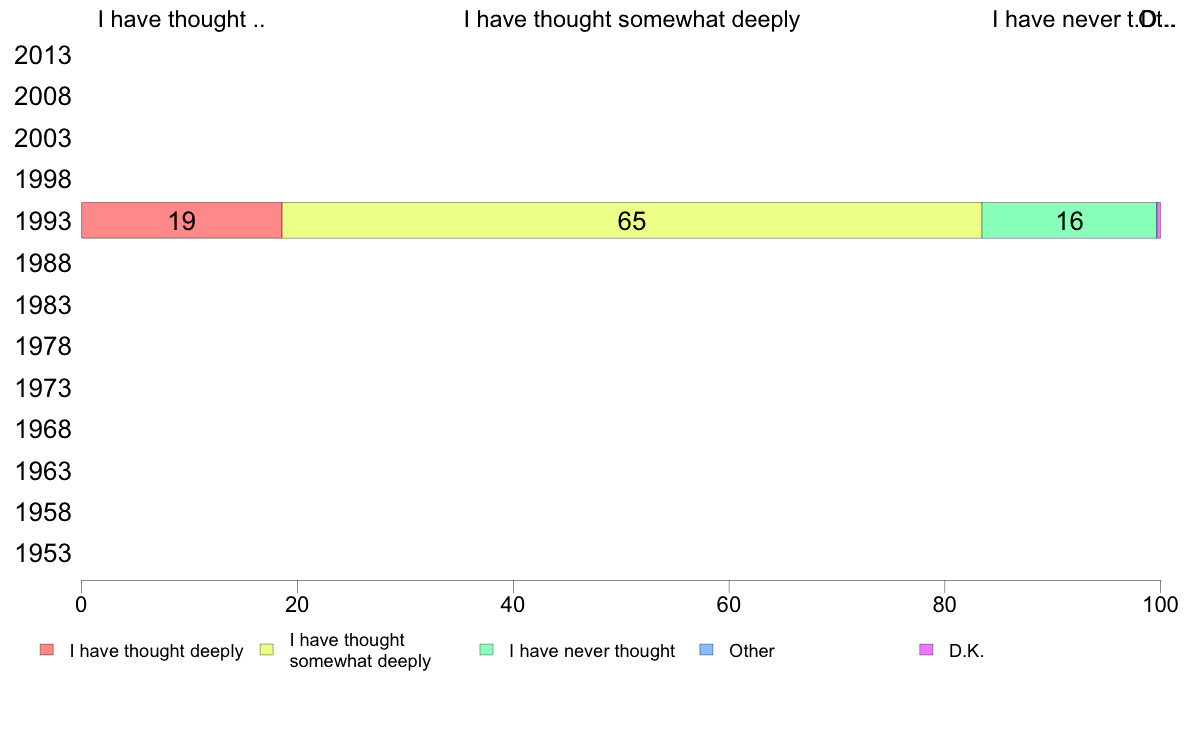
Task: Click the blue 'Other' legend swatch
Action: (x=706, y=650)
